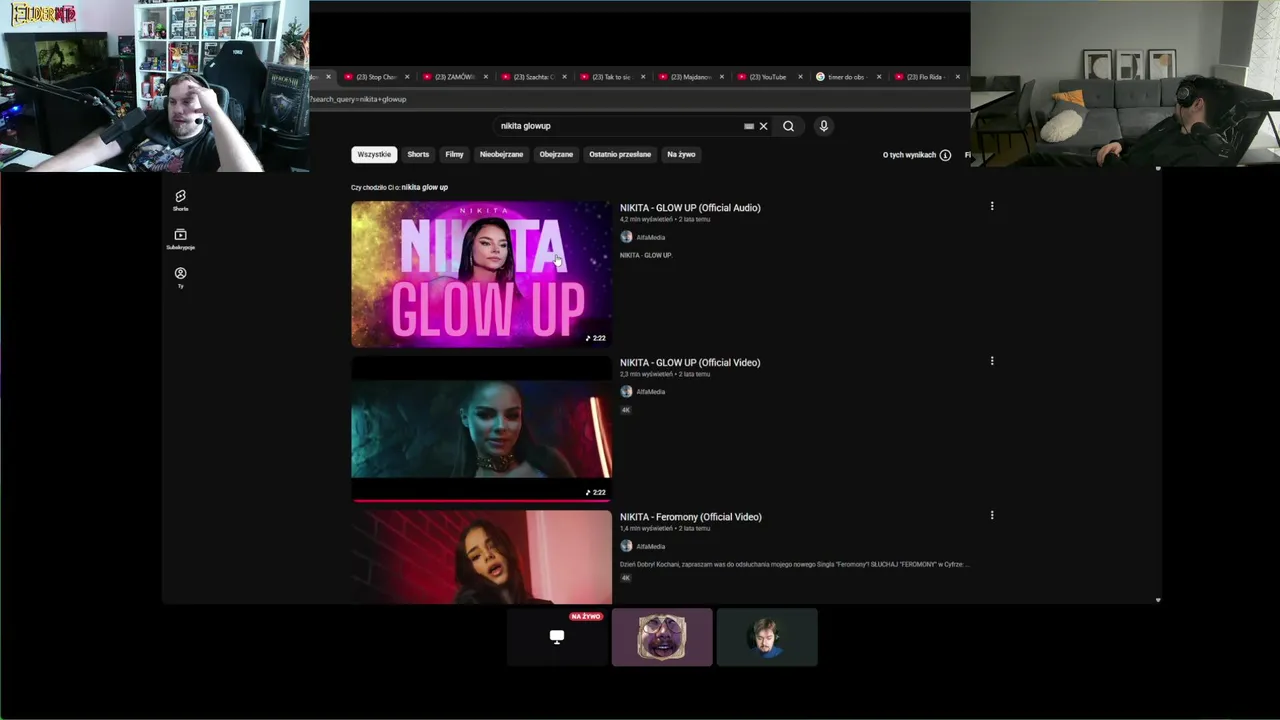The image size is (1280, 720).
Task: Select the 'Na żywo' filter chip
Action: point(681,154)
